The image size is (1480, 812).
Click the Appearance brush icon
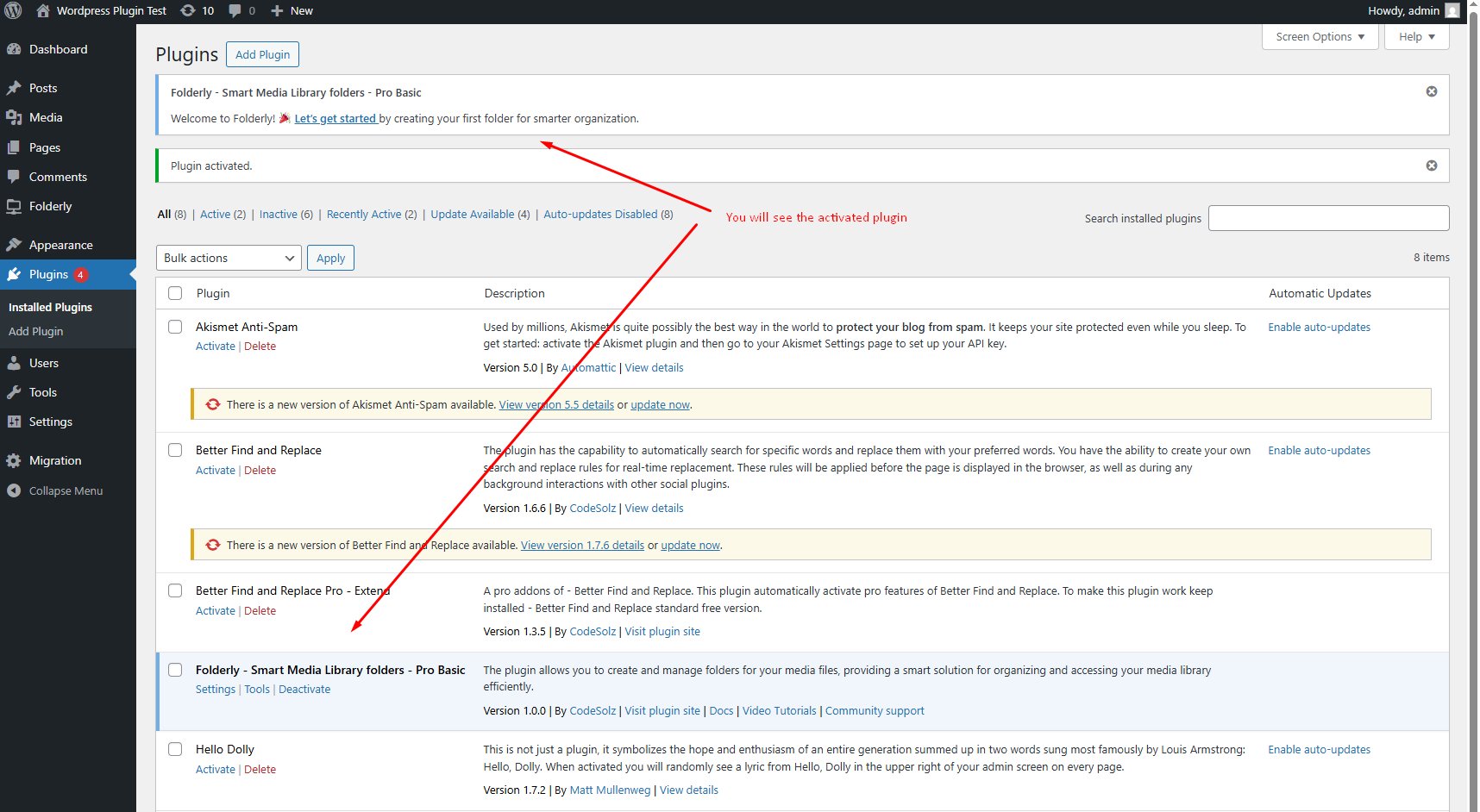tap(14, 245)
